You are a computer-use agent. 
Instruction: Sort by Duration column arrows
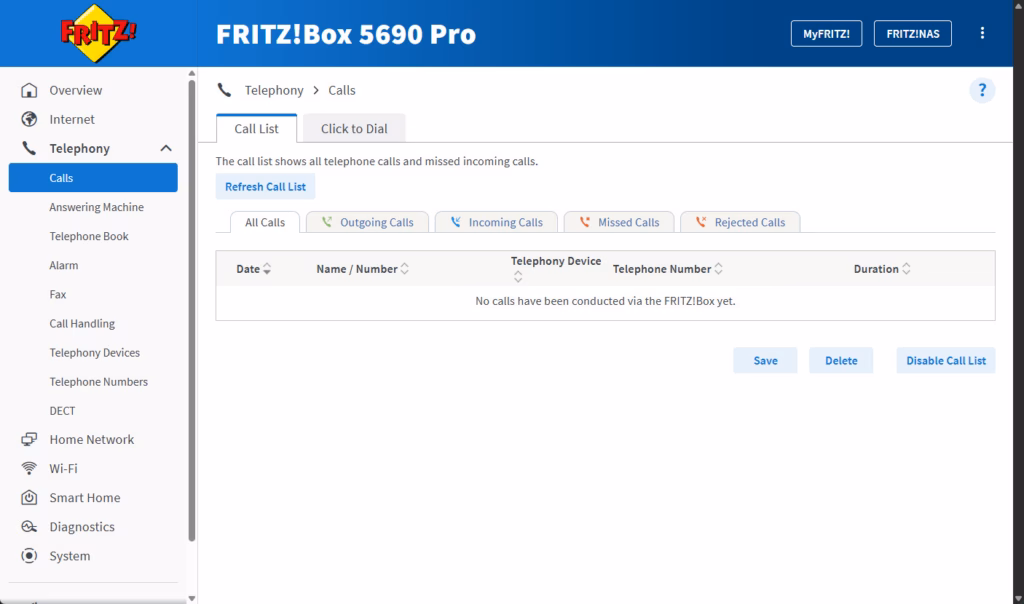[906, 269]
